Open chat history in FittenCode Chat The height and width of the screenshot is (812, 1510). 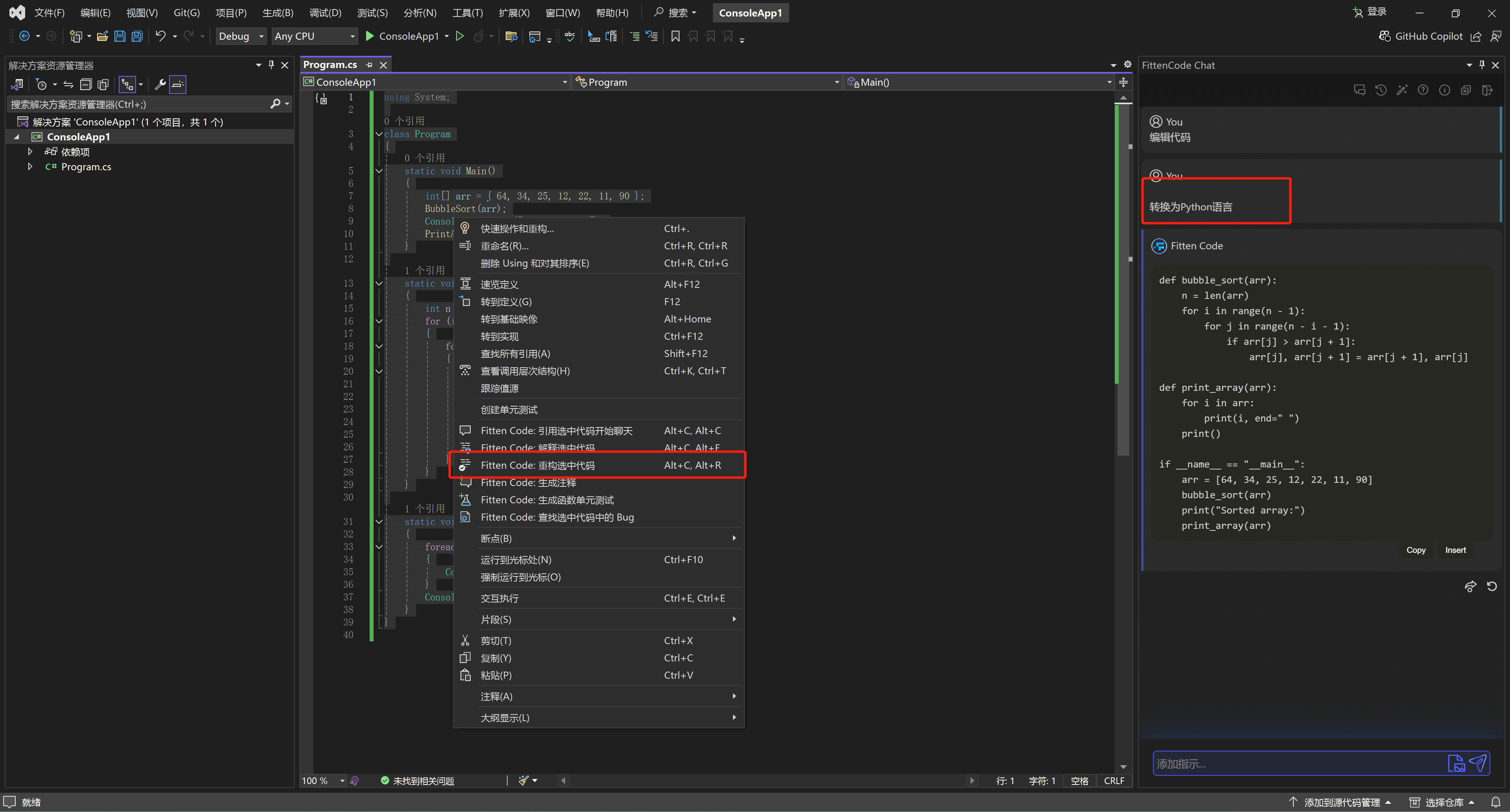point(1381,90)
